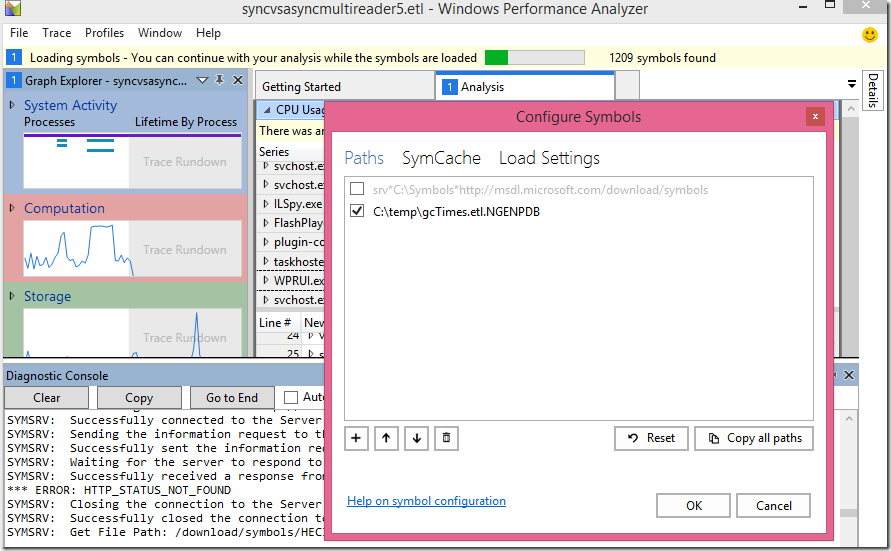The image size is (891, 551).
Task: Close the Diagnostic Console with X icon
Action: pos(849,376)
